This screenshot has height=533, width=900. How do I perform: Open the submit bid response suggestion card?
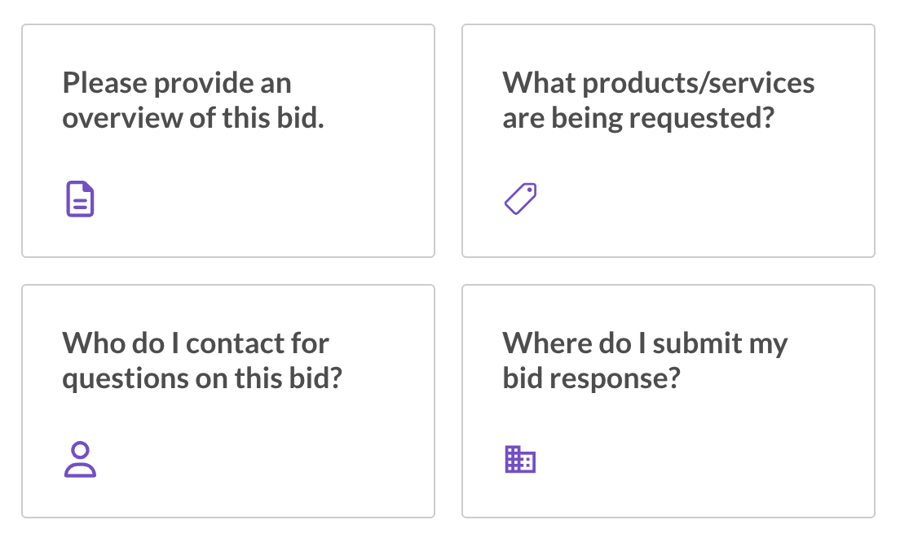668,401
